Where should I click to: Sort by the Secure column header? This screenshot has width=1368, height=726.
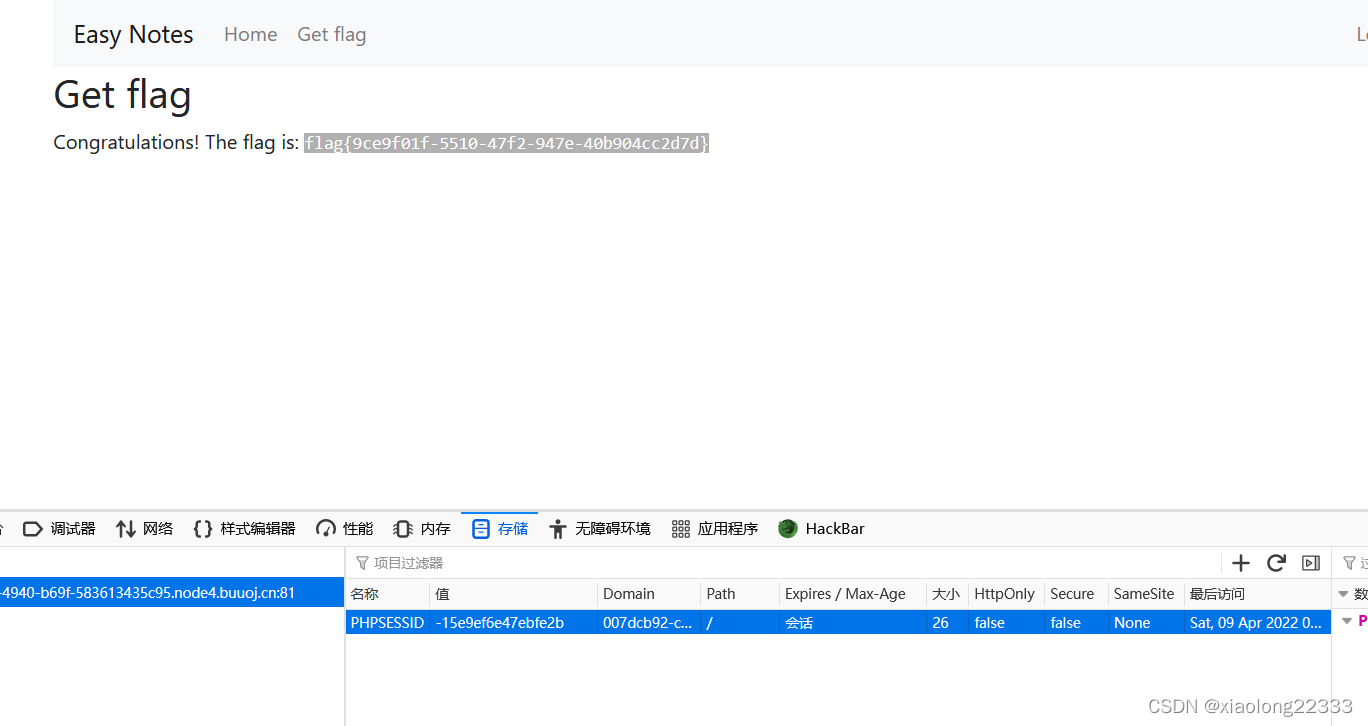pos(1077,594)
